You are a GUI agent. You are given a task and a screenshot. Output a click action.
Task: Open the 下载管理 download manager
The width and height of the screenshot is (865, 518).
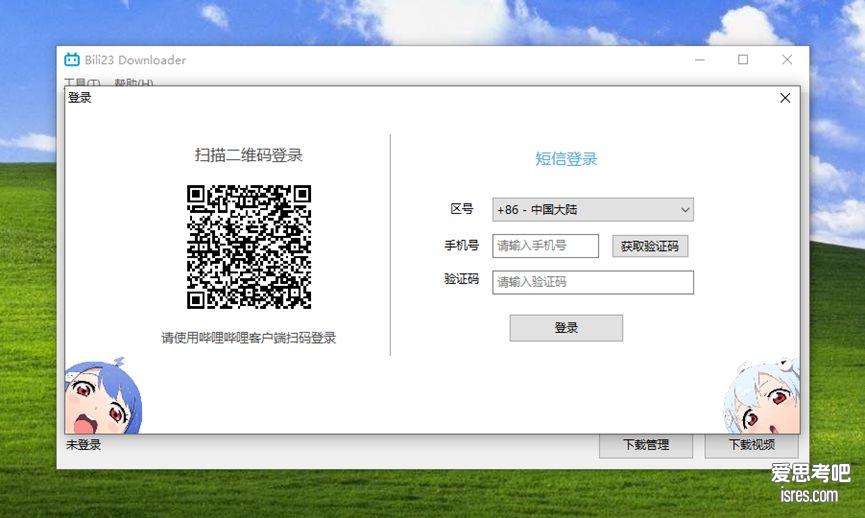645,445
